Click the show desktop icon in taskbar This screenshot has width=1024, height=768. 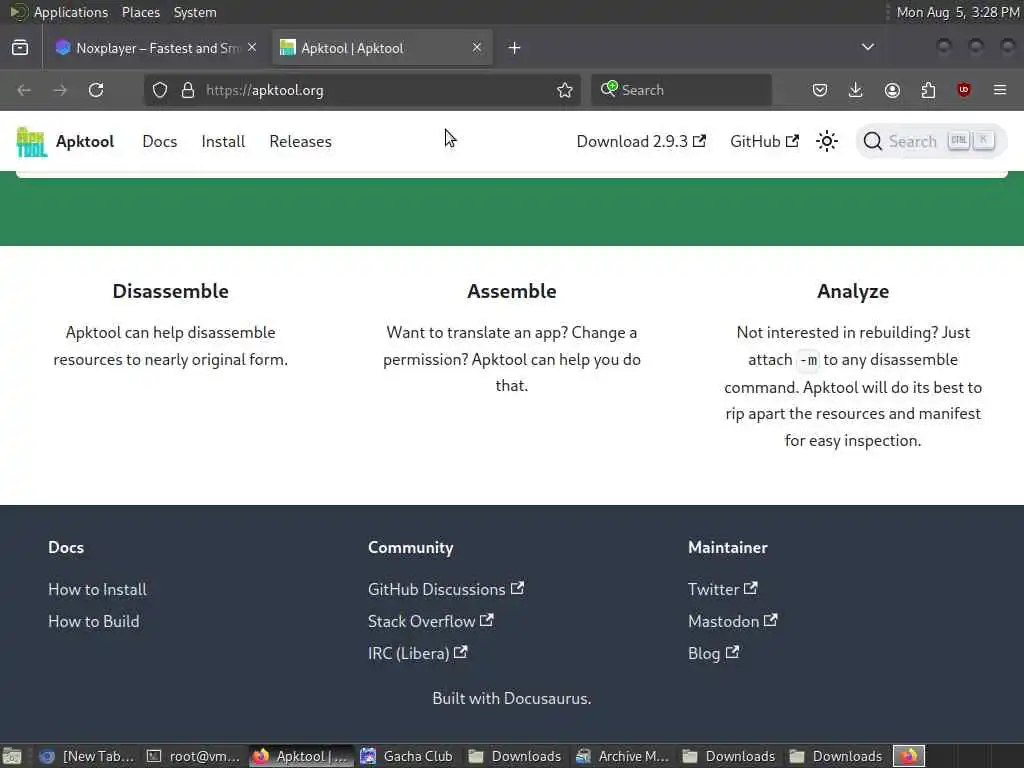click(12, 756)
